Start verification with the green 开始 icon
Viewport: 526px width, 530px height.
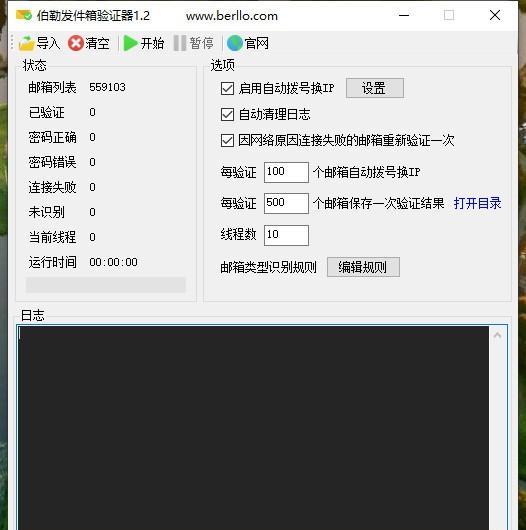click(130, 43)
